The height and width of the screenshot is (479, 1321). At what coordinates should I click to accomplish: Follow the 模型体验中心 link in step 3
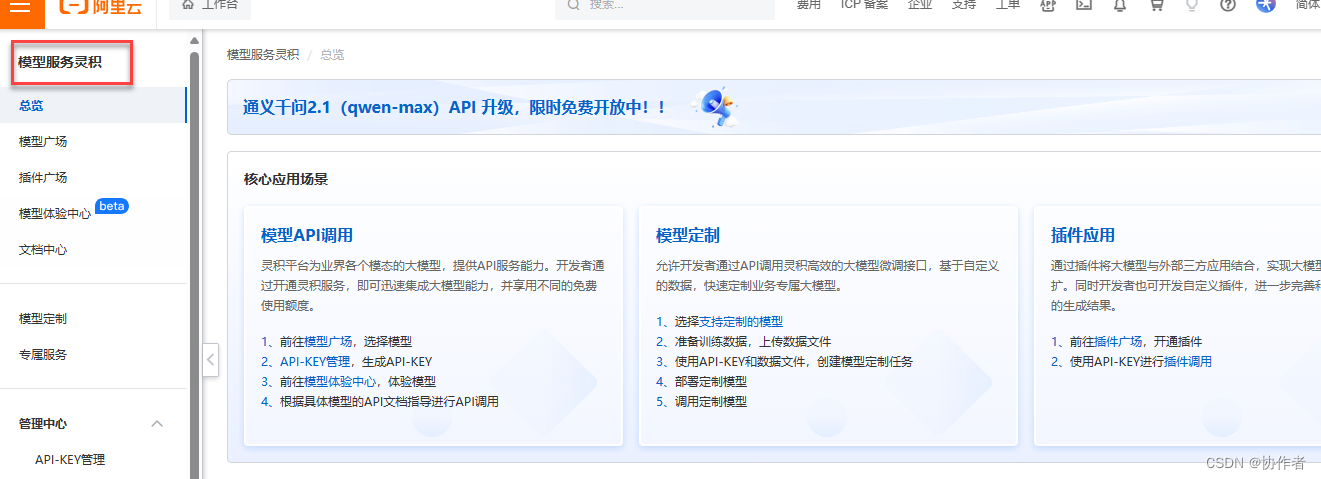click(x=340, y=382)
